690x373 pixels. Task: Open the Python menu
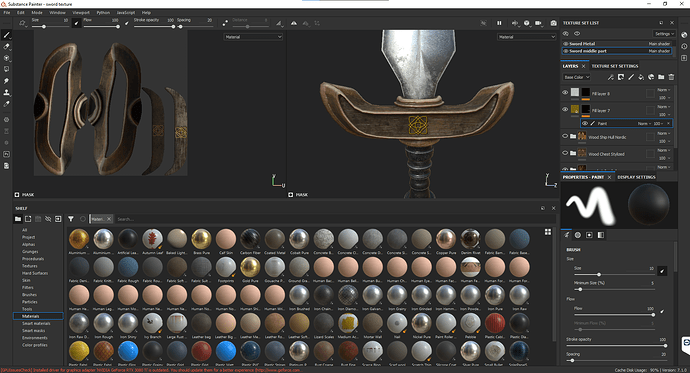tap(103, 12)
